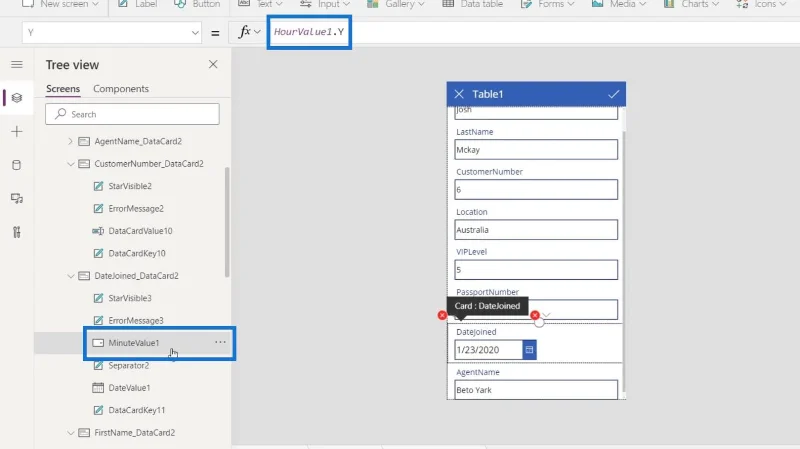Collapse the CustomerNumber_DataCard2 tree node
The width and height of the screenshot is (800, 449).
tap(70, 164)
